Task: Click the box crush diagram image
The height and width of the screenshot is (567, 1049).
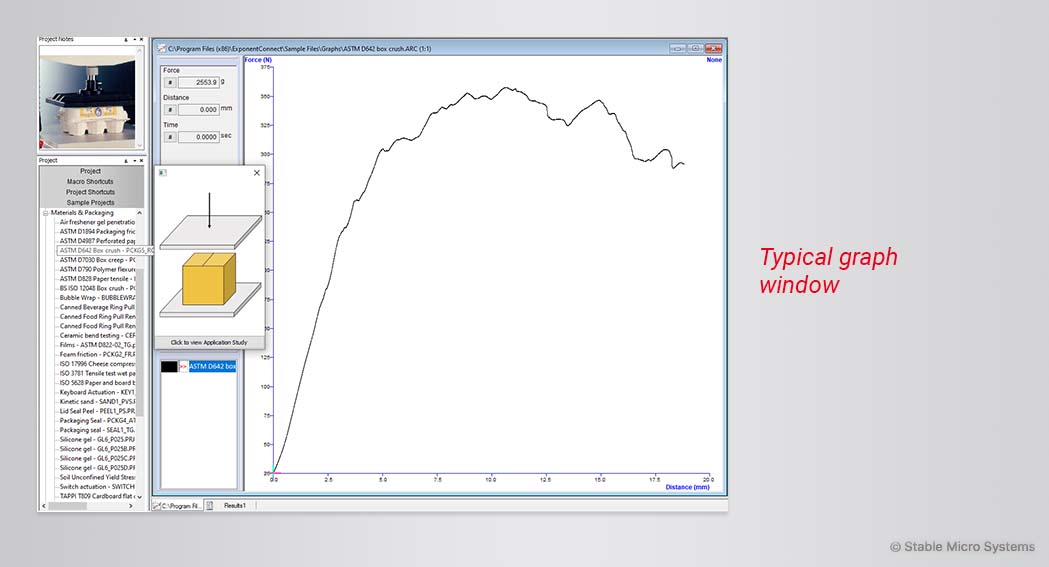Action: 210,257
